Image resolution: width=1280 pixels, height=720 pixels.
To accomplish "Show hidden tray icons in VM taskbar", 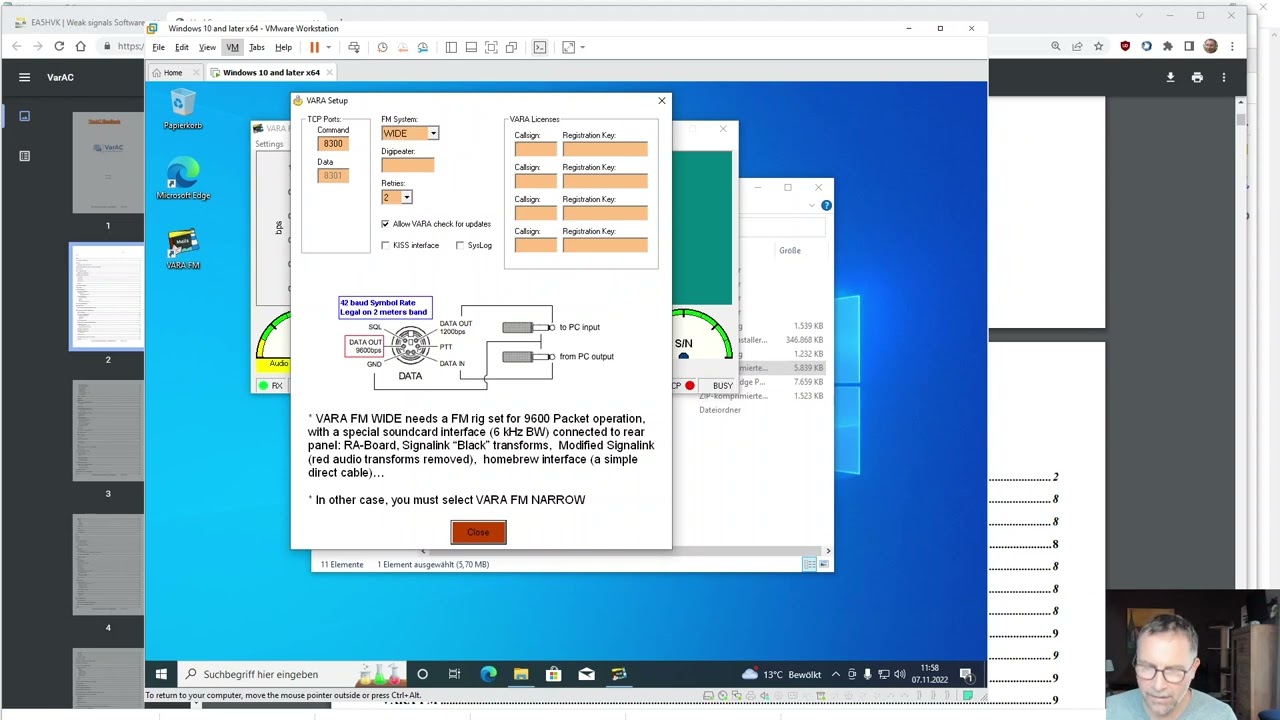I will coord(836,674).
